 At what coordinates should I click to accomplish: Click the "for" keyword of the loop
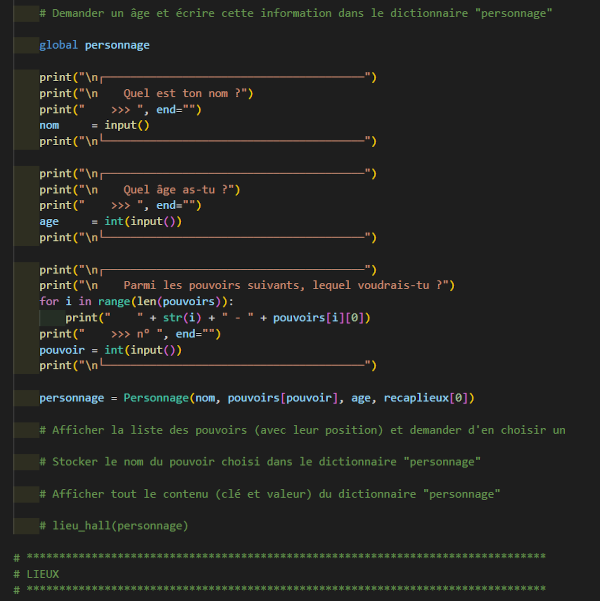point(49,301)
